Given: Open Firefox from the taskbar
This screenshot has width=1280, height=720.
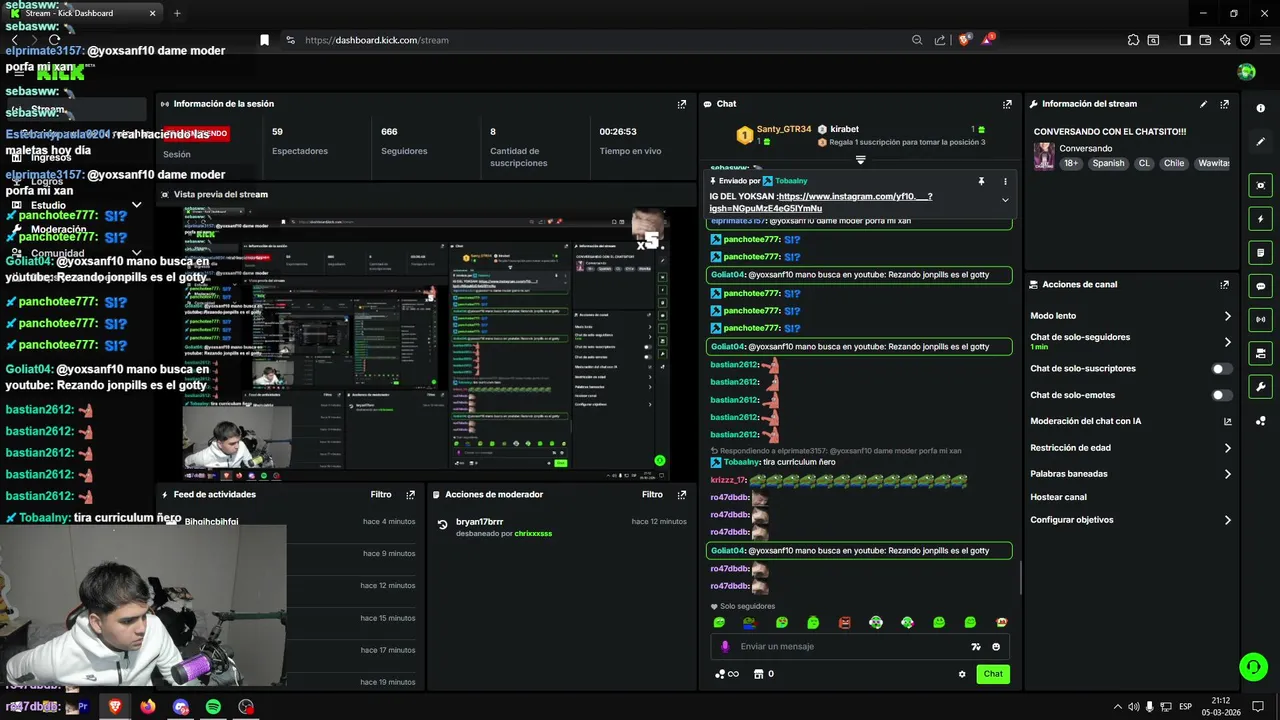Looking at the screenshot, I should [x=148, y=707].
